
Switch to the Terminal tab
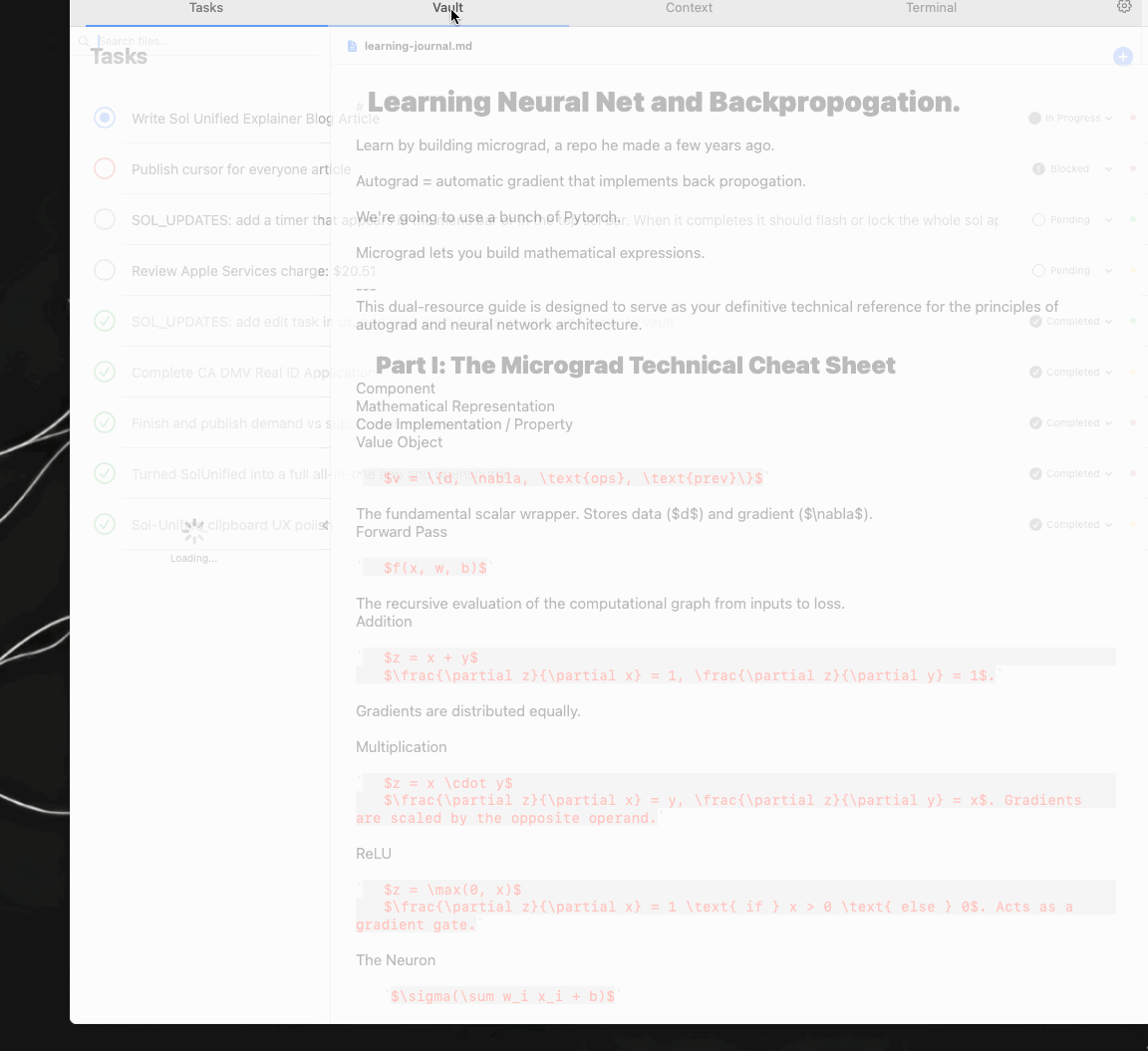click(x=931, y=8)
